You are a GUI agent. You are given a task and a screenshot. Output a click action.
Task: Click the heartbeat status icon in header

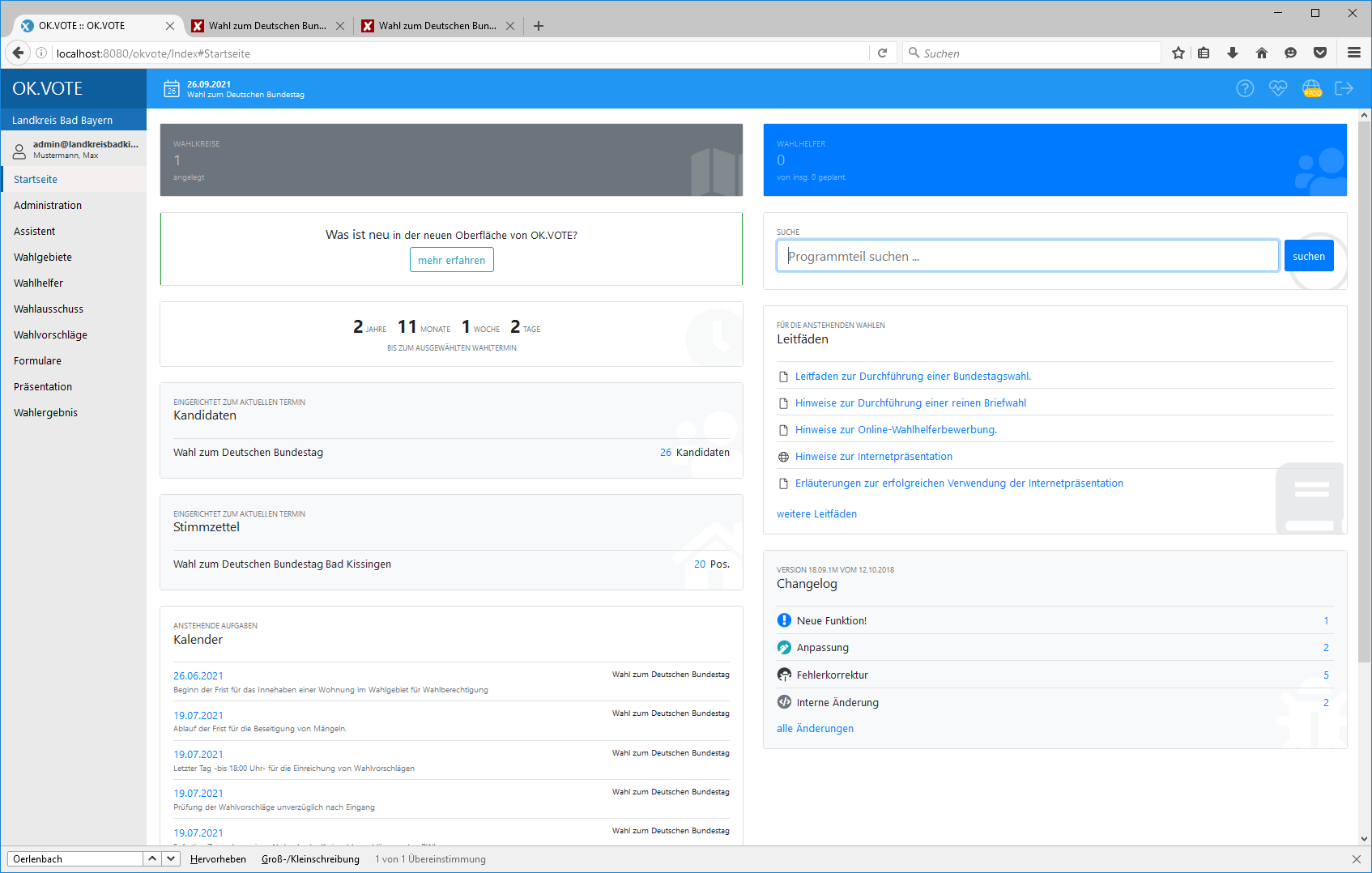coord(1278,88)
